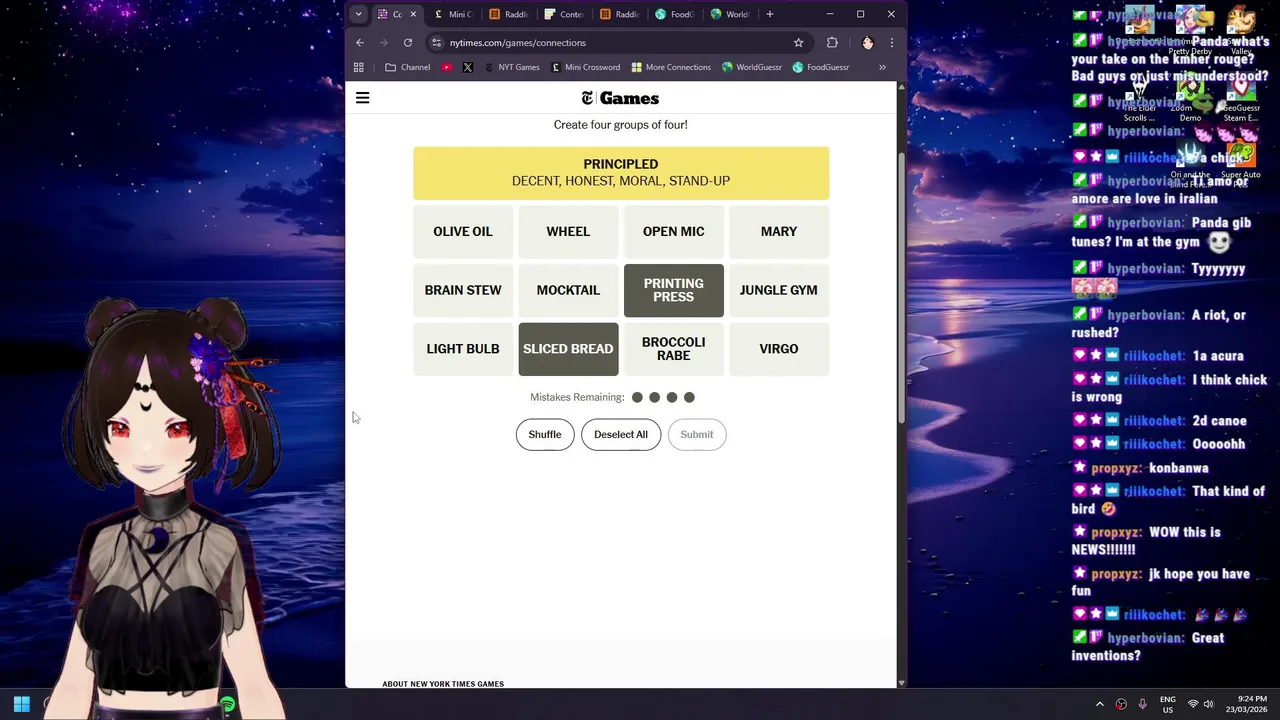
Task: Click the NYT Games logo
Action: tap(620, 98)
